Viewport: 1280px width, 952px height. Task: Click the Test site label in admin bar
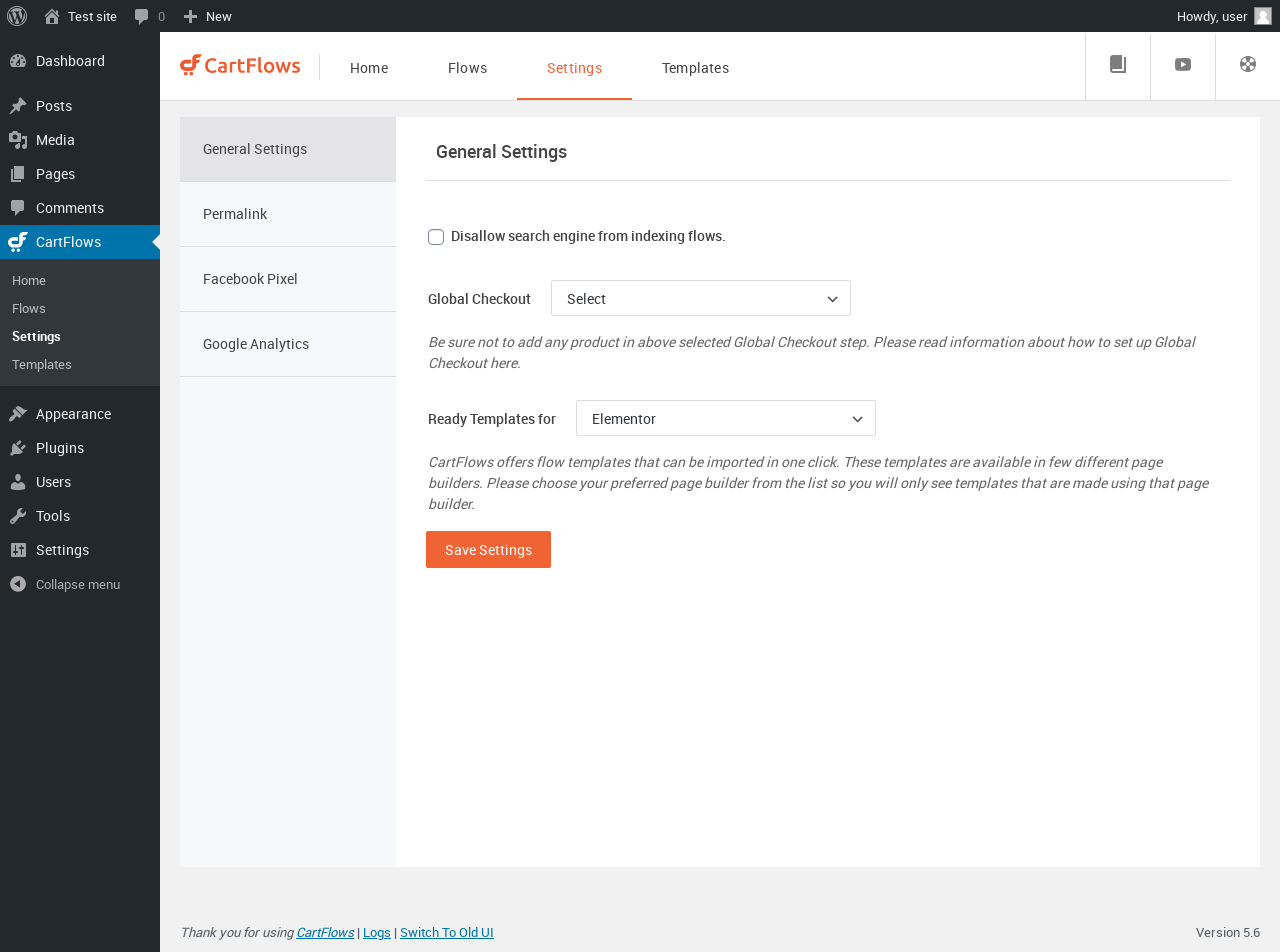click(x=92, y=16)
